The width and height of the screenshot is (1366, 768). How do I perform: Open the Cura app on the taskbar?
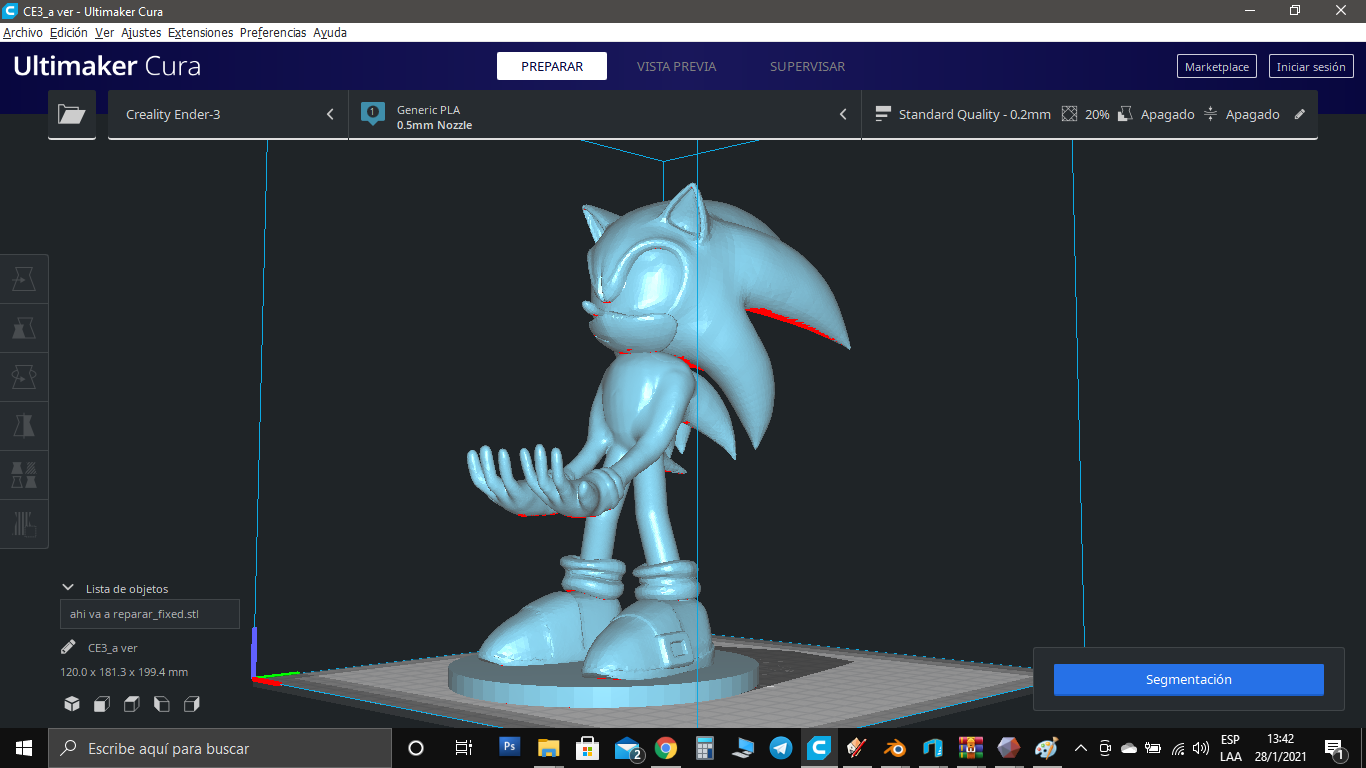[821, 747]
